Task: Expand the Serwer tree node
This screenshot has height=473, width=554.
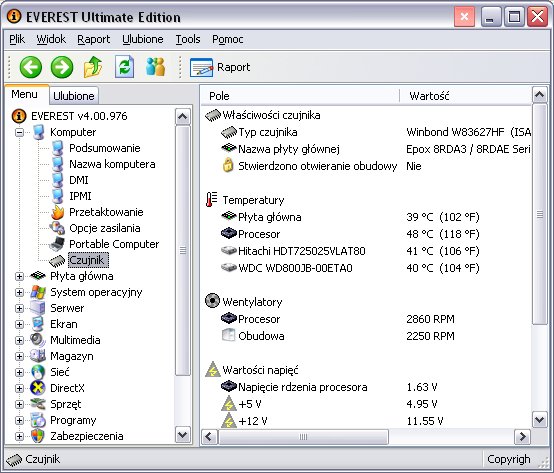Action: click(19, 308)
